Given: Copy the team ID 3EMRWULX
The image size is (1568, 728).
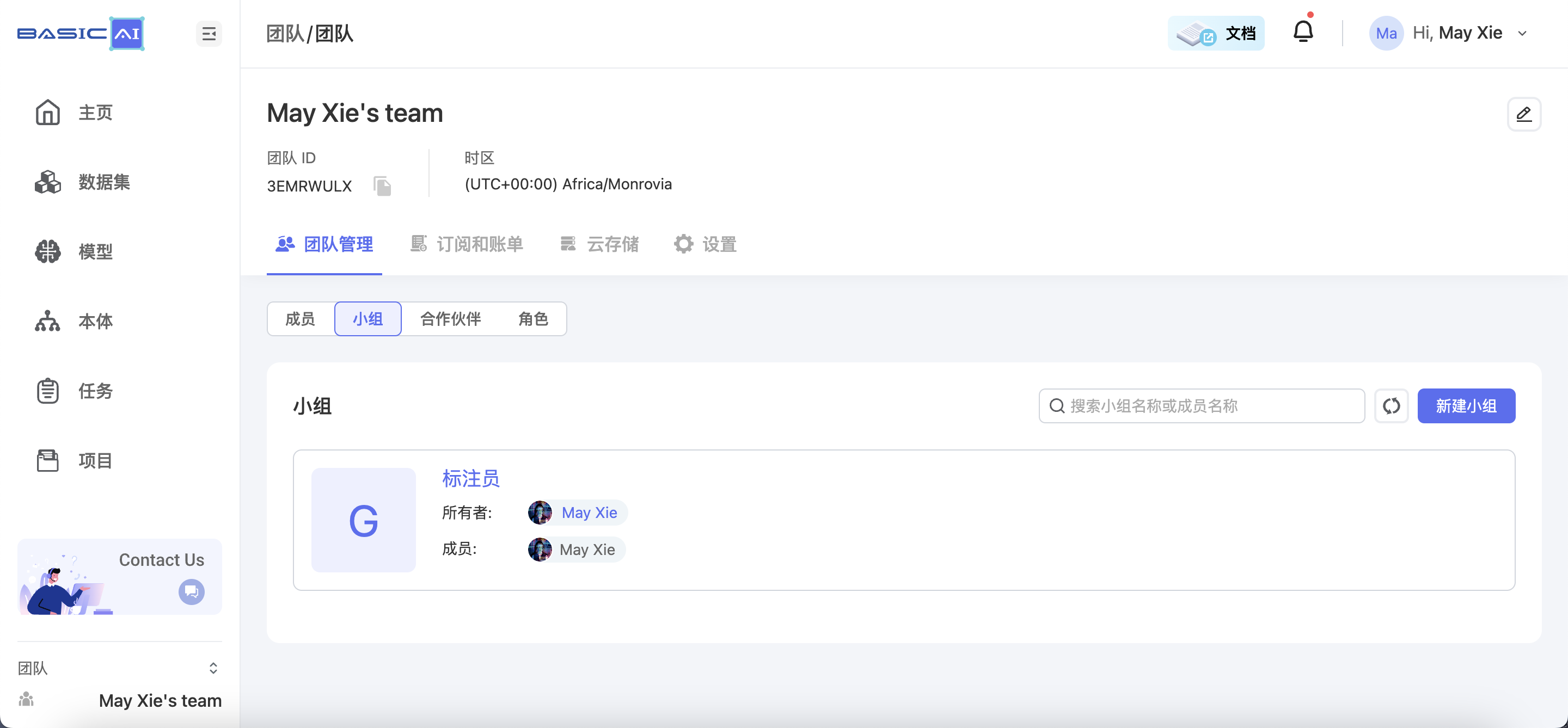Looking at the screenshot, I should click(382, 186).
